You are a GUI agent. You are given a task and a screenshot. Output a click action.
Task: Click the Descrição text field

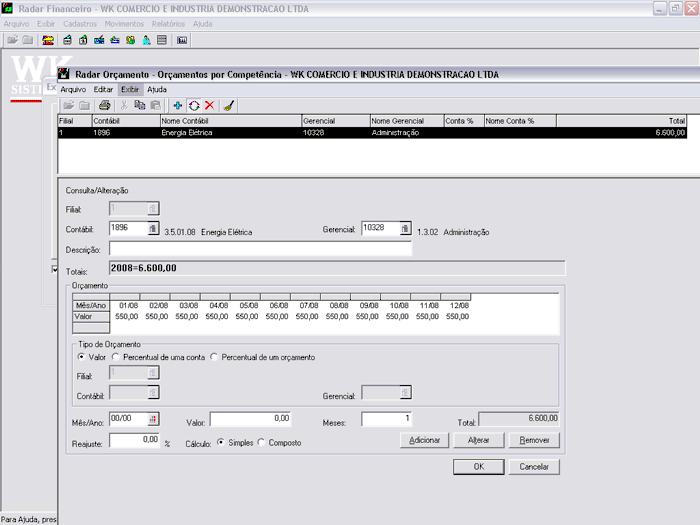coord(260,249)
